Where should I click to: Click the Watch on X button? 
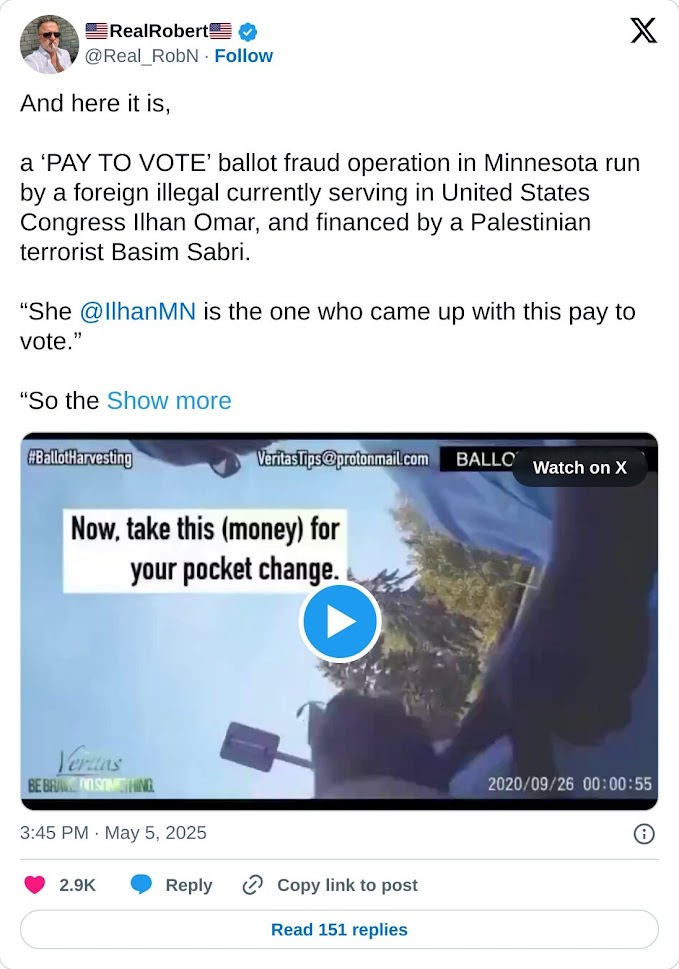tap(580, 467)
